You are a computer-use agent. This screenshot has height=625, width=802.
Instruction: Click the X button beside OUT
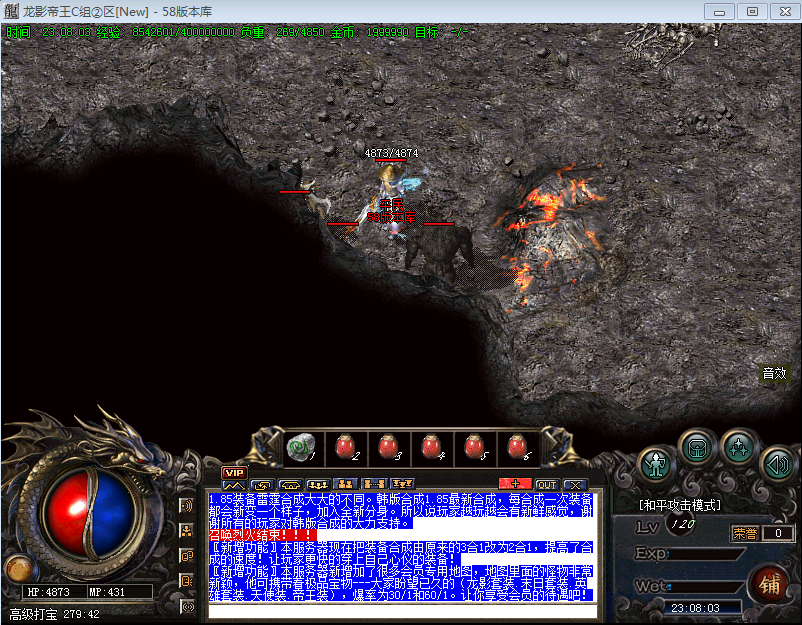pos(574,484)
